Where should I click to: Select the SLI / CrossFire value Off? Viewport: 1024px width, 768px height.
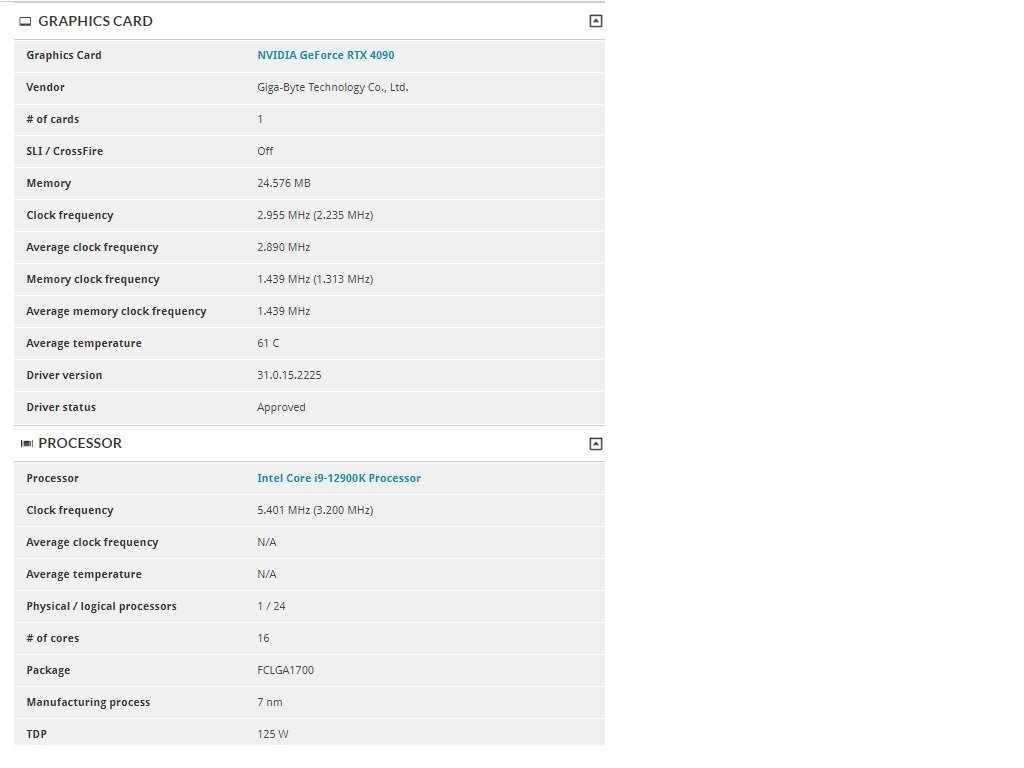click(x=265, y=152)
